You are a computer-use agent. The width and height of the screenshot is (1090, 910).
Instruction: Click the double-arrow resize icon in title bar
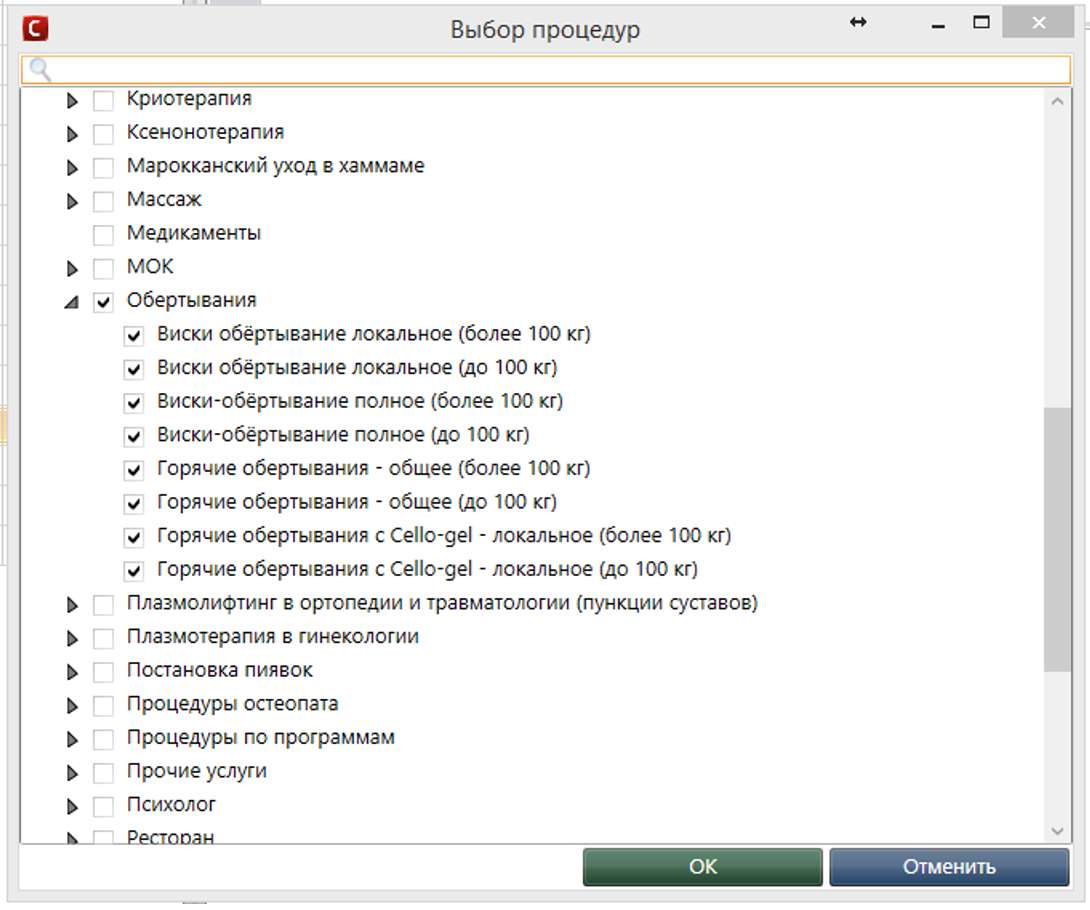(857, 23)
